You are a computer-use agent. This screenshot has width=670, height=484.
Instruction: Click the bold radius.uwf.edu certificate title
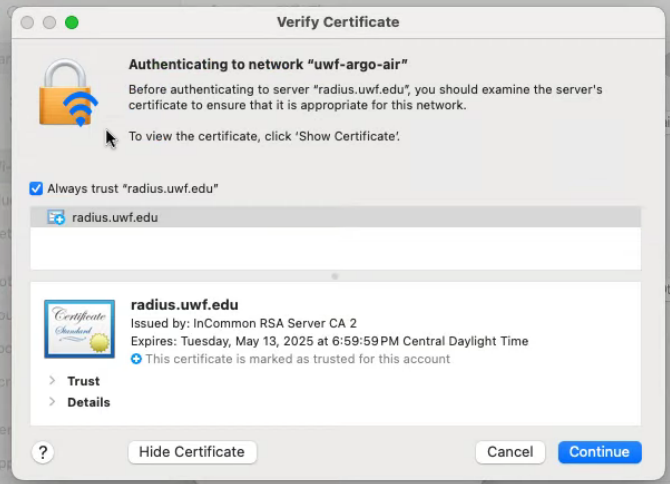click(185, 305)
